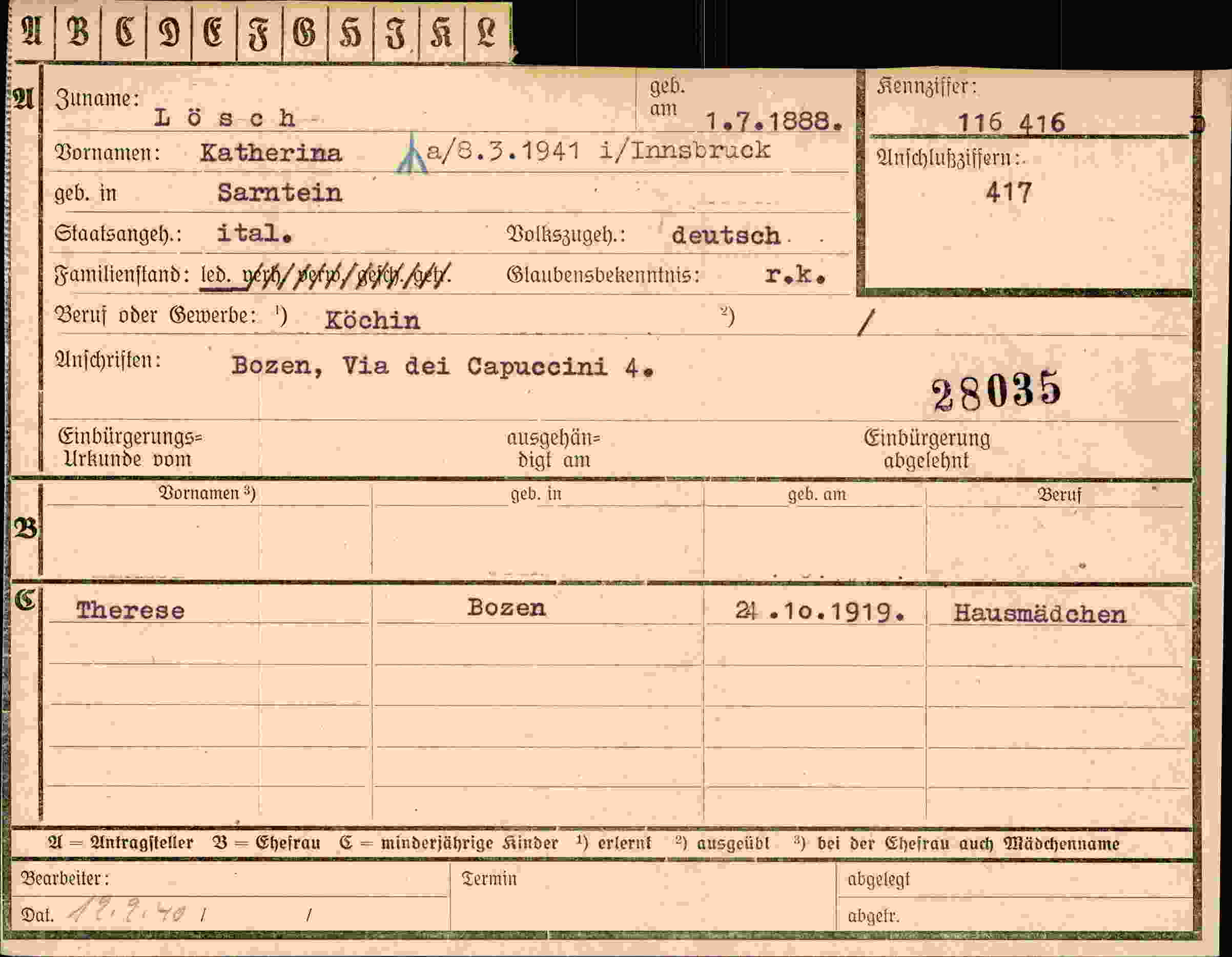The image size is (1232, 957).
Task: Select the address 'Bozen, Via dei Capuccini 4.'
Action: coord(443,366)
